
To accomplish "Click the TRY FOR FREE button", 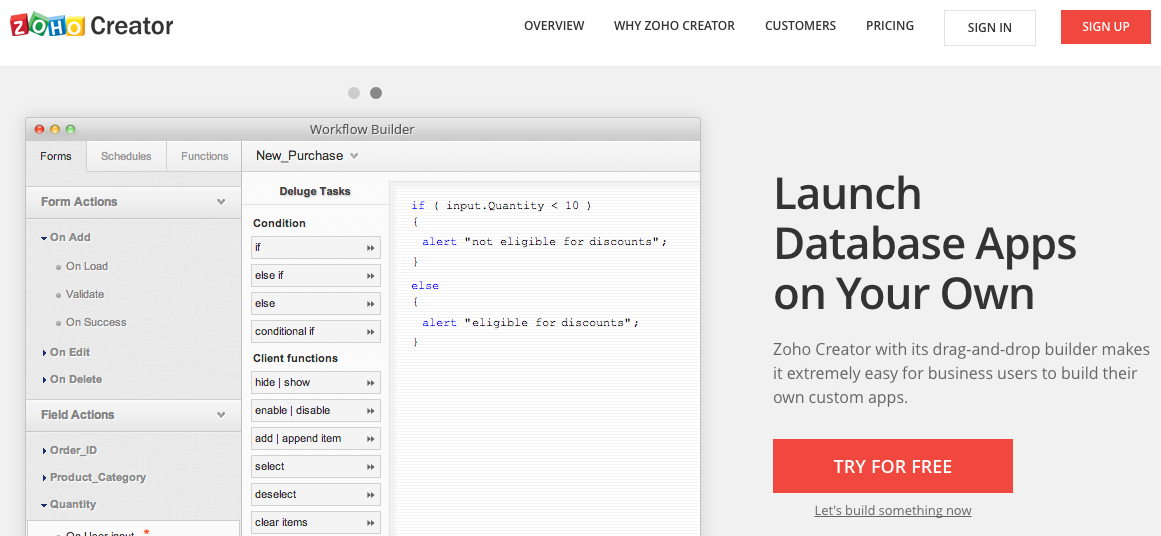I will click(x=892, y=466).
